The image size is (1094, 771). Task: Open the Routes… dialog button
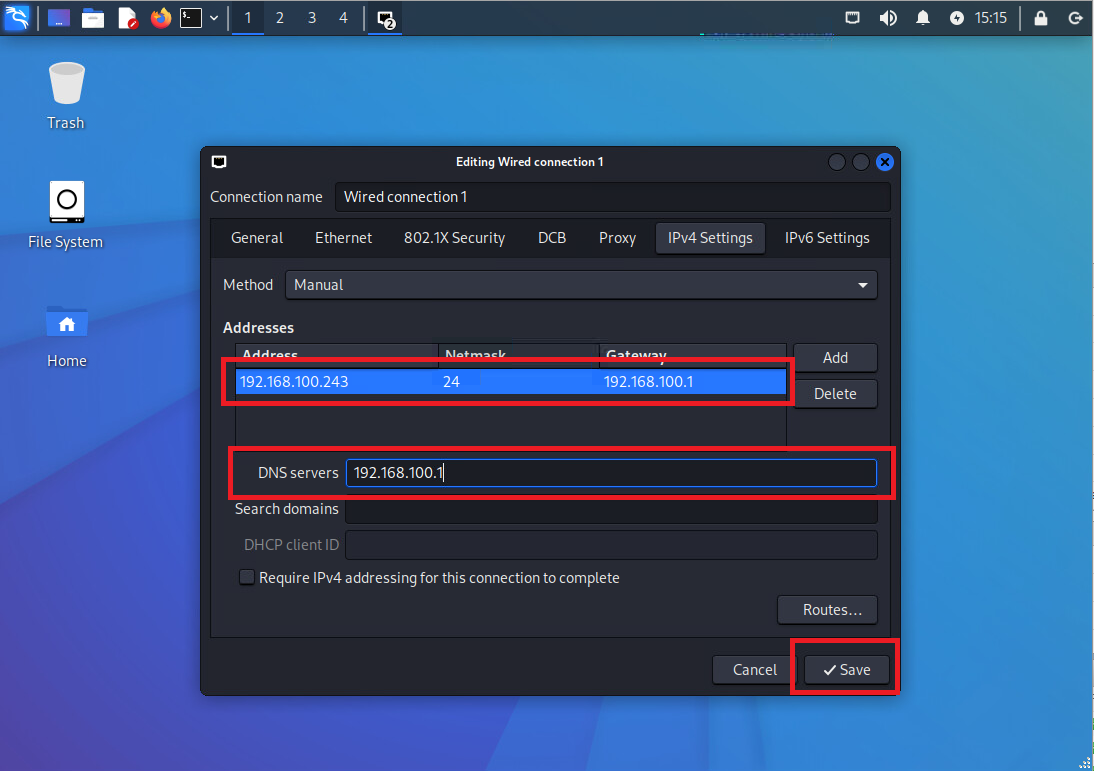827,610
